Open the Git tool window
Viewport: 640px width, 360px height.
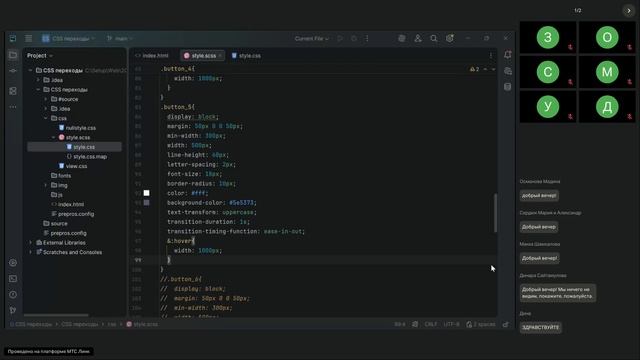tap(13, 310)
